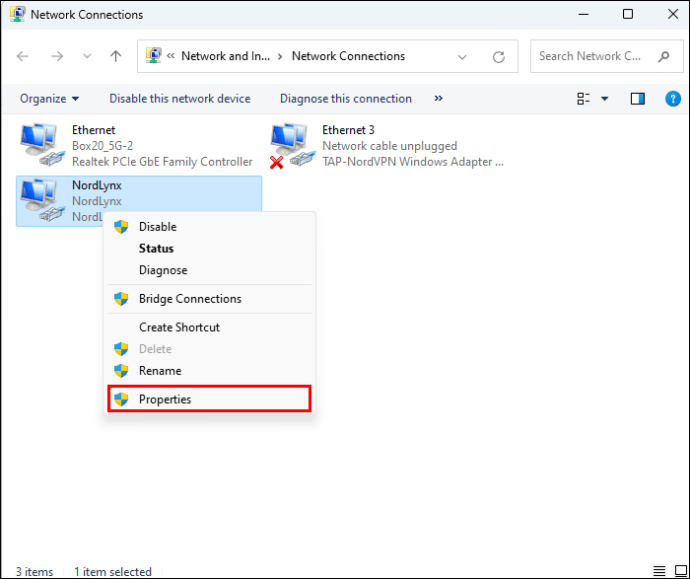
Task: Click the Ethernet 3 connection name
Action: (x=348, y=130)
